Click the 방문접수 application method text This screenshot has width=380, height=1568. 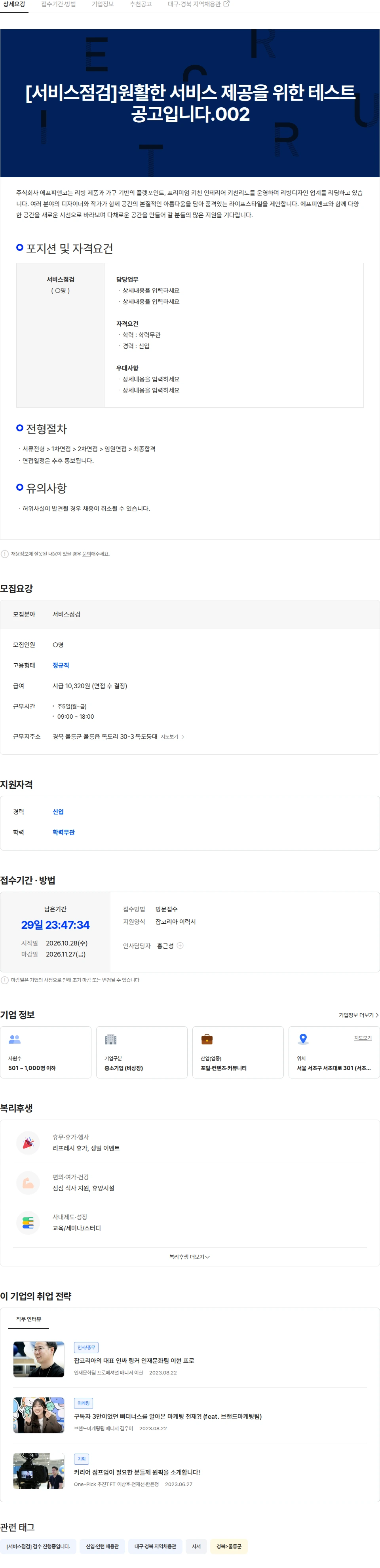tap(166, 909)
